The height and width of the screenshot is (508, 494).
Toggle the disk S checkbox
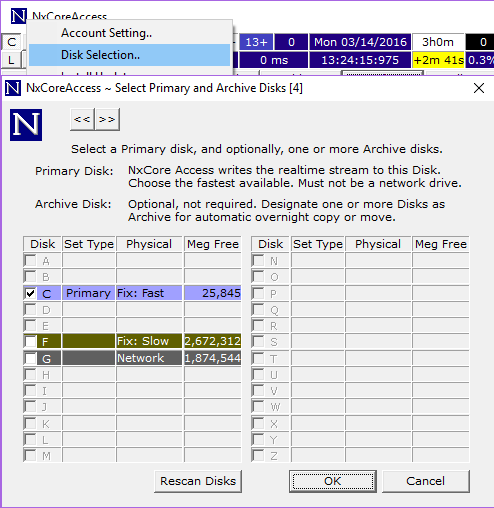tap(258, 341)
